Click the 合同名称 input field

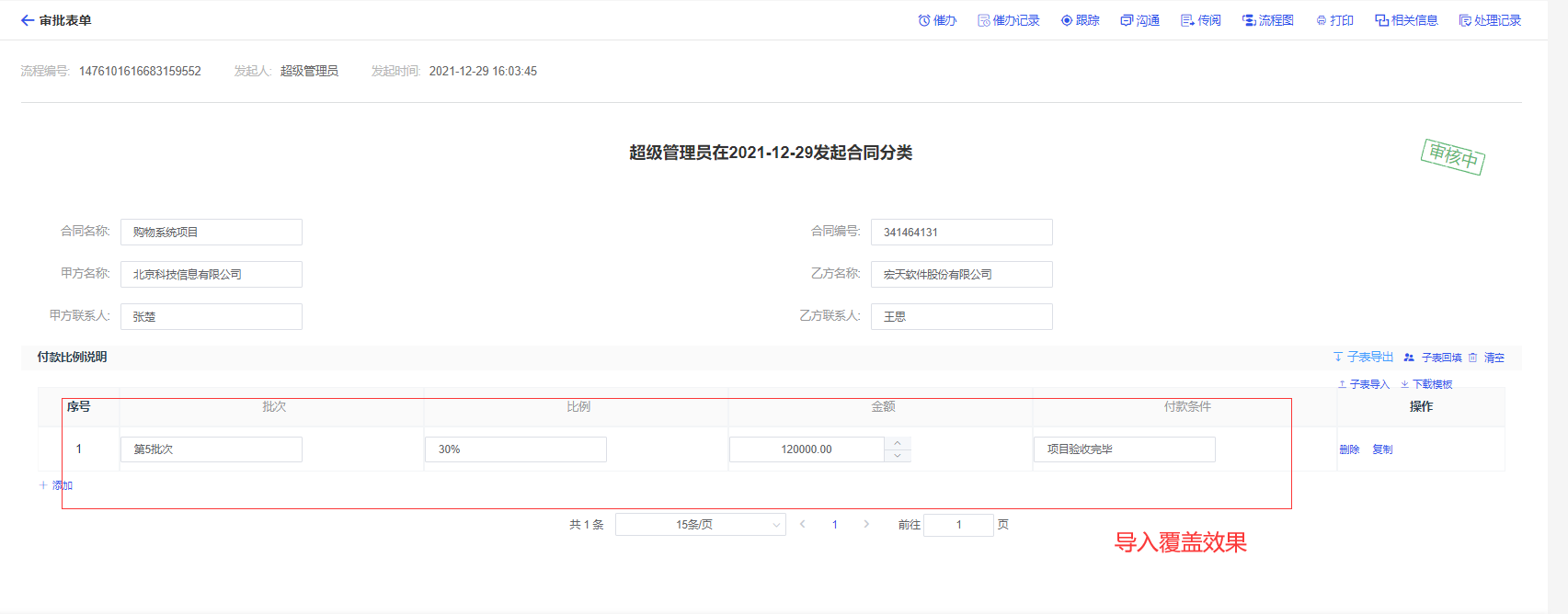click(211, 233)
